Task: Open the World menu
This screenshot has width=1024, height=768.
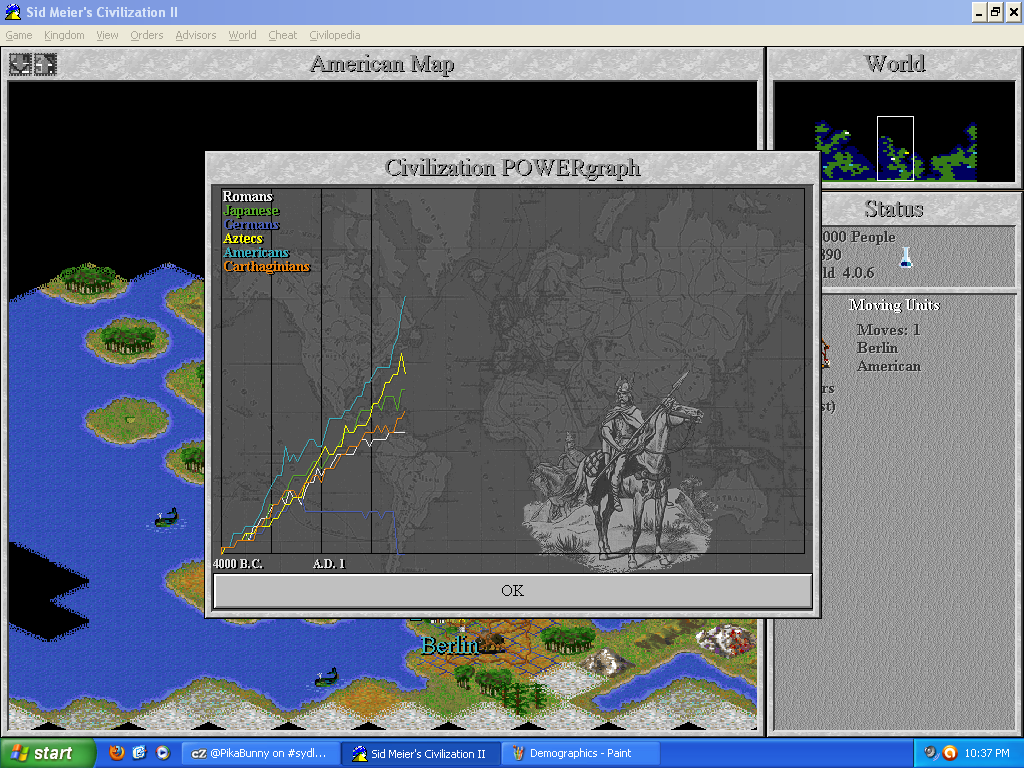Action: [242, 35]
